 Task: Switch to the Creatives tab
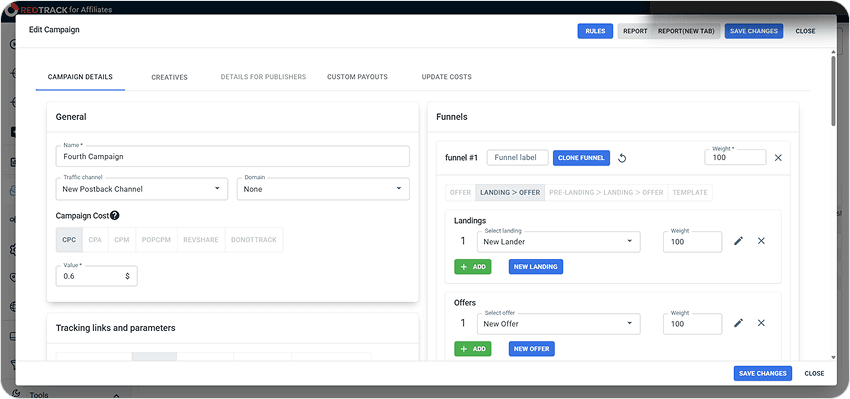pos(169,77)
